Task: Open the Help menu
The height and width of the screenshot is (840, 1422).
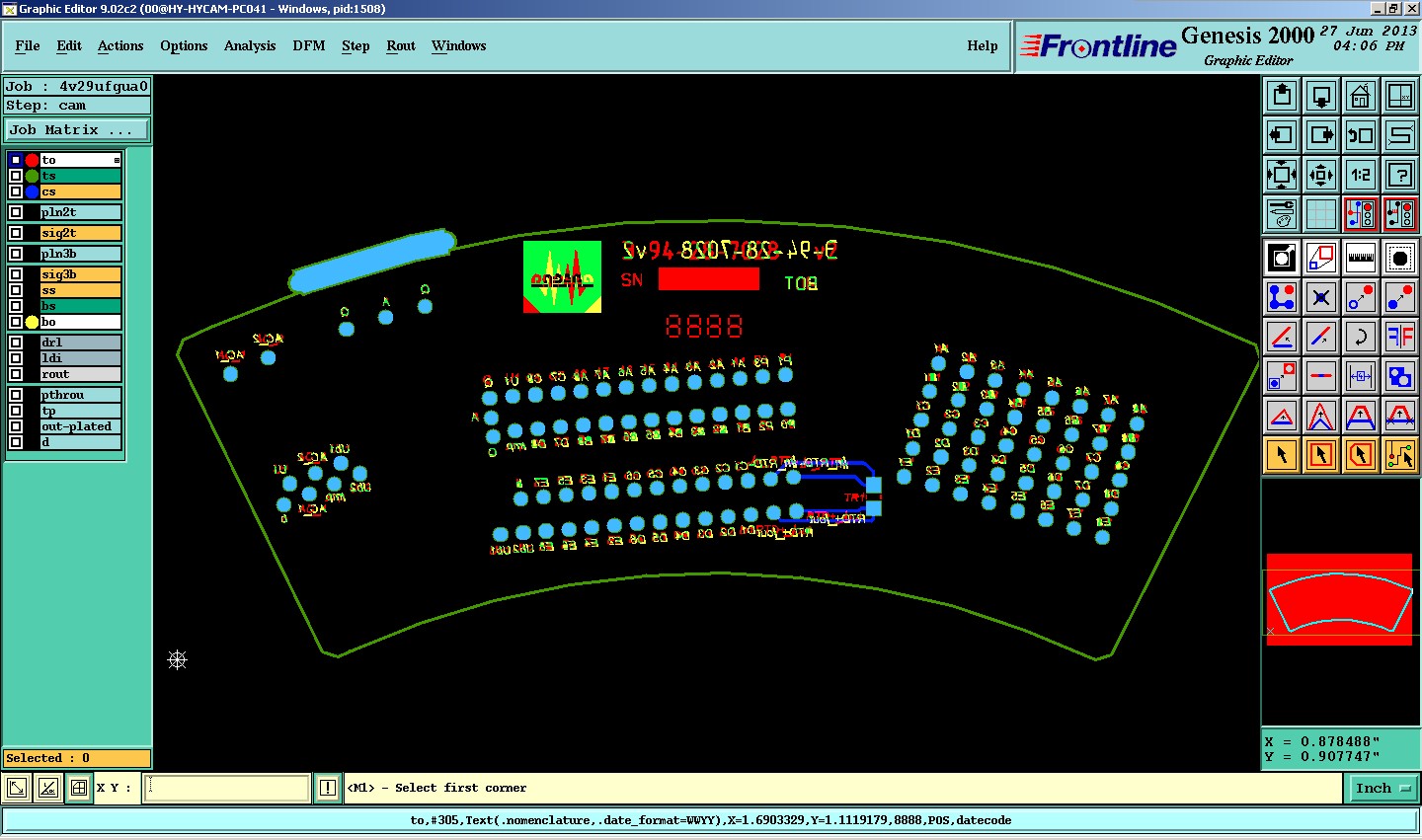Action: tap(983, 45)
